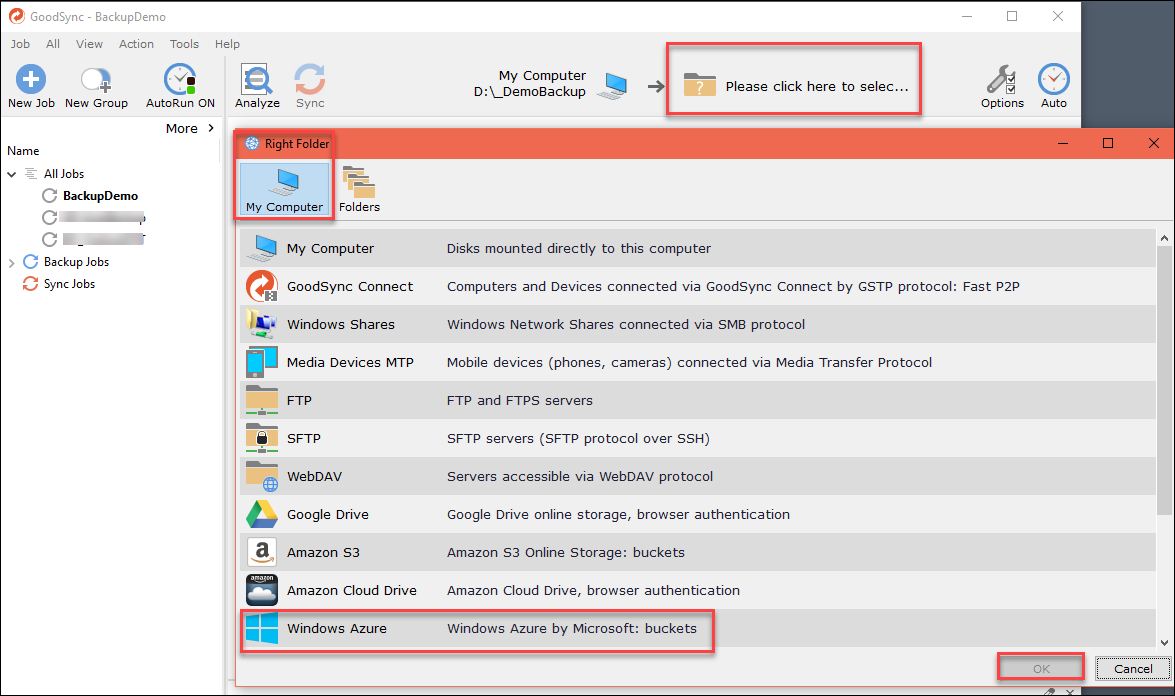Screen dimensions: 1175x696
Task: Select the BackupDemo job
Action: point(100,196)
